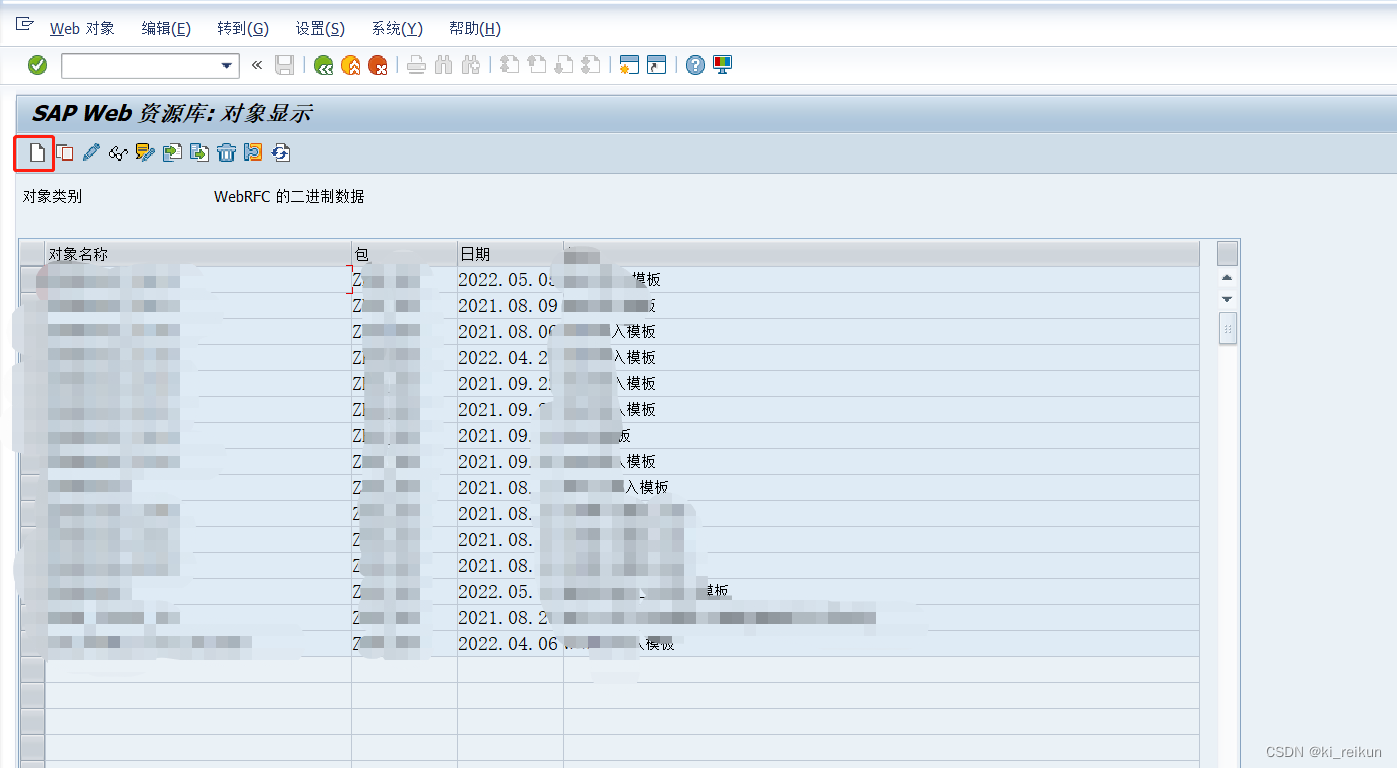Confirm with green Enter checkmark
Image resolution: width=1397 pixels, height=768 pixels.
[x=37, y=64]
